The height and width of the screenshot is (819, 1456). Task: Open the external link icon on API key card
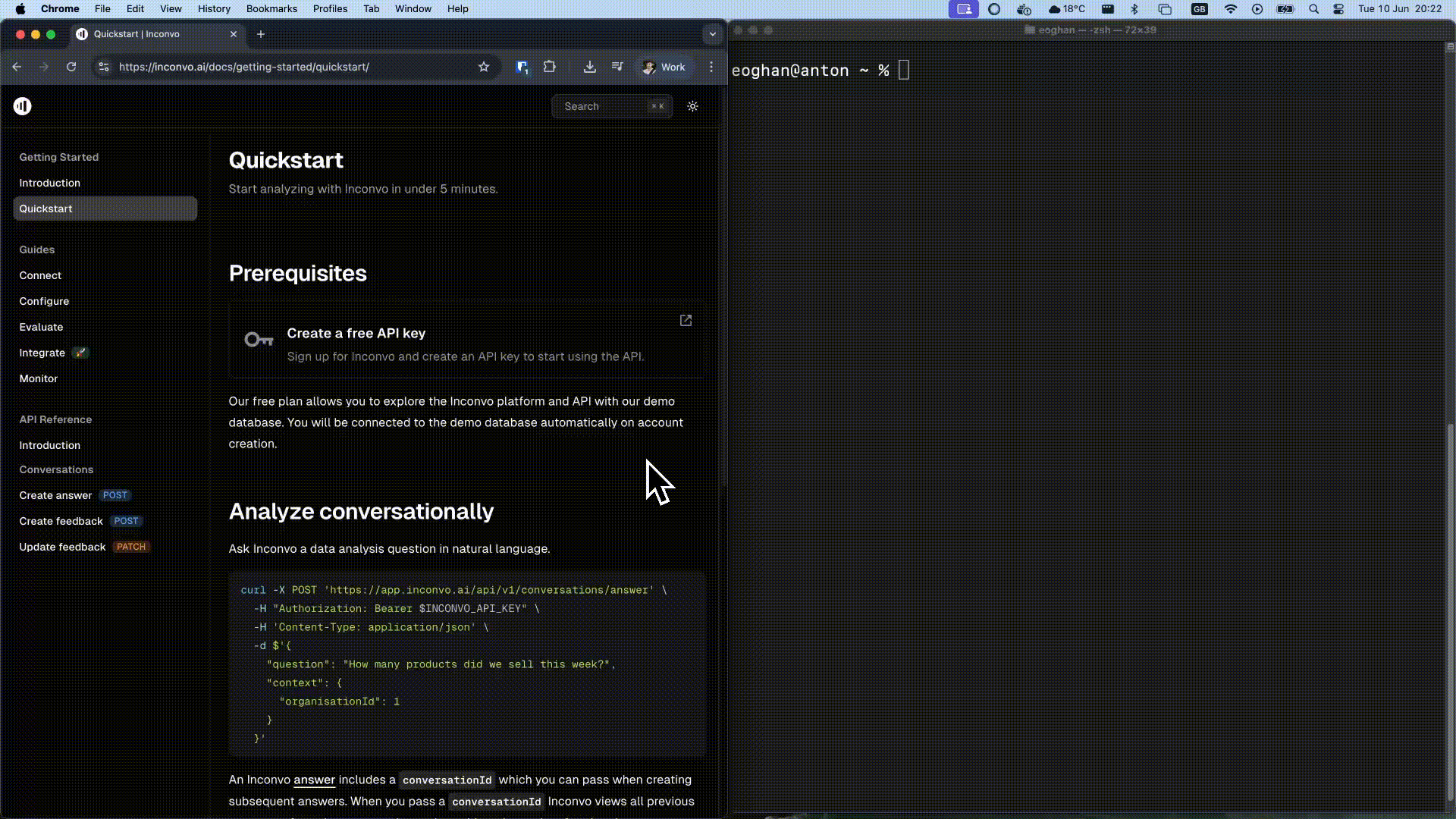pos(686,321)
